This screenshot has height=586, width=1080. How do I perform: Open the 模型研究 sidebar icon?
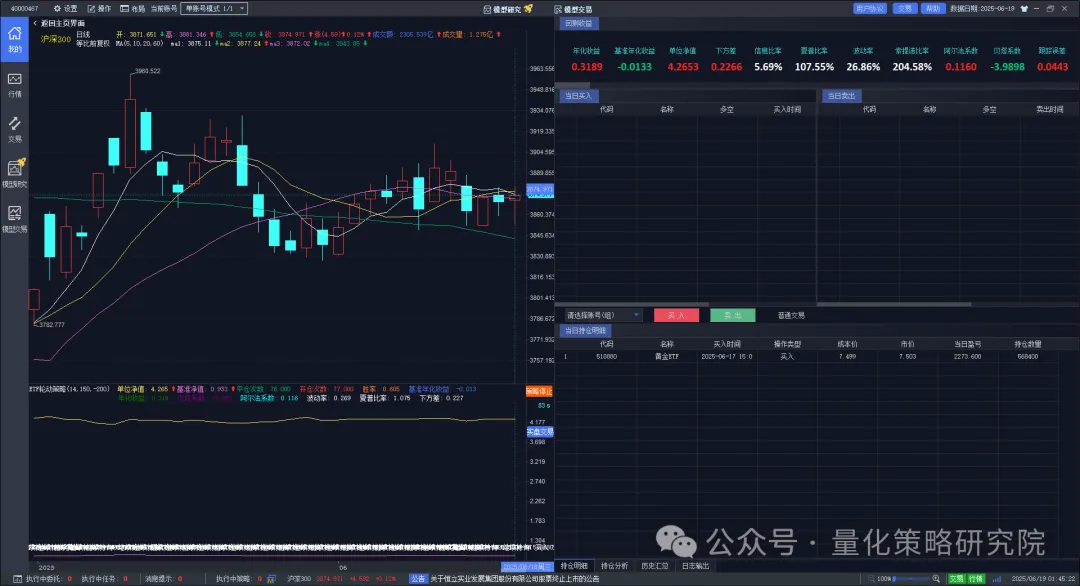click(14, 174)
